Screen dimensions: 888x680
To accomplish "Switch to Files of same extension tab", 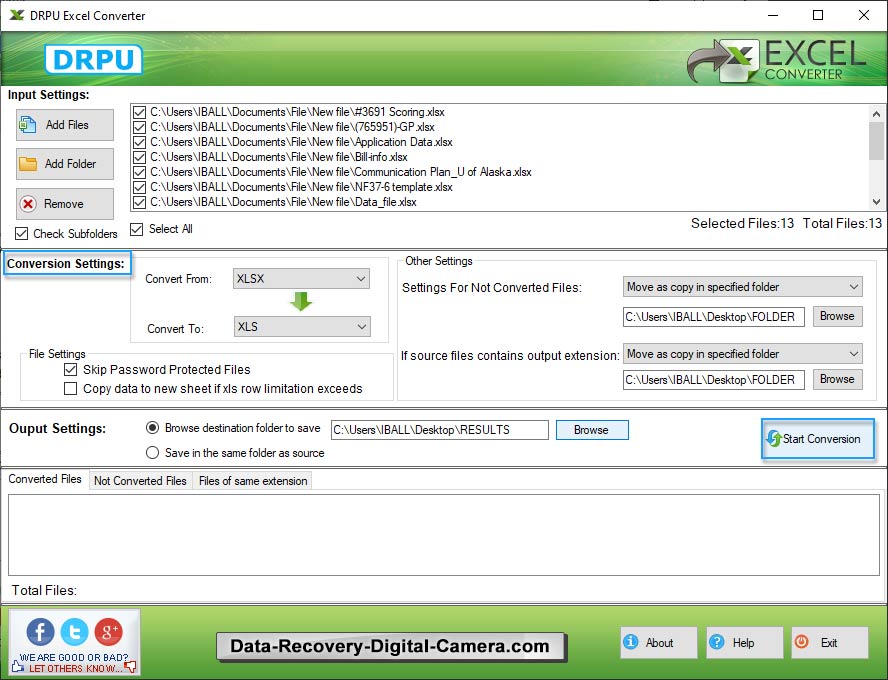I will (253, 481).
